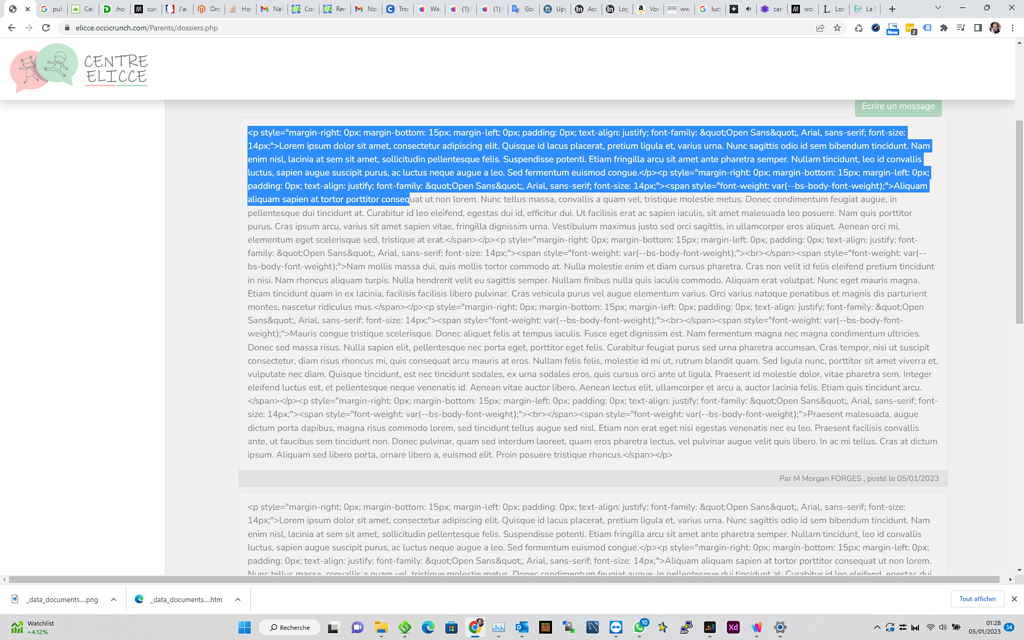Bookmark the page with the star icon
This screenshot has height=640, width=1024.
(837, 29)
